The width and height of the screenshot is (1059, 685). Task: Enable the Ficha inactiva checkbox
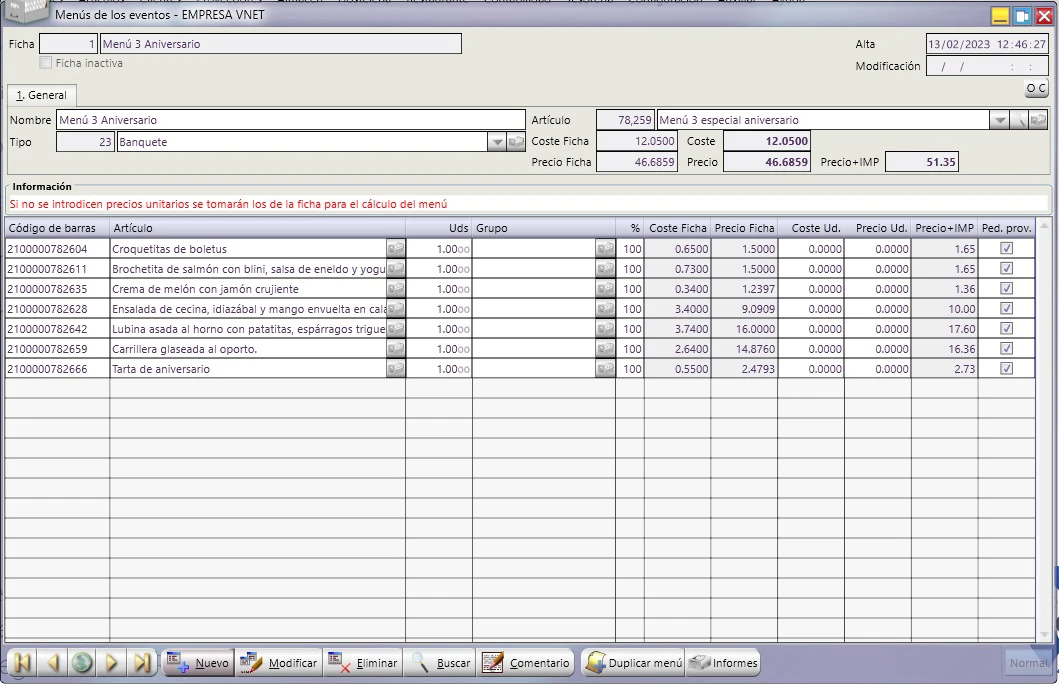pos(45,63)
